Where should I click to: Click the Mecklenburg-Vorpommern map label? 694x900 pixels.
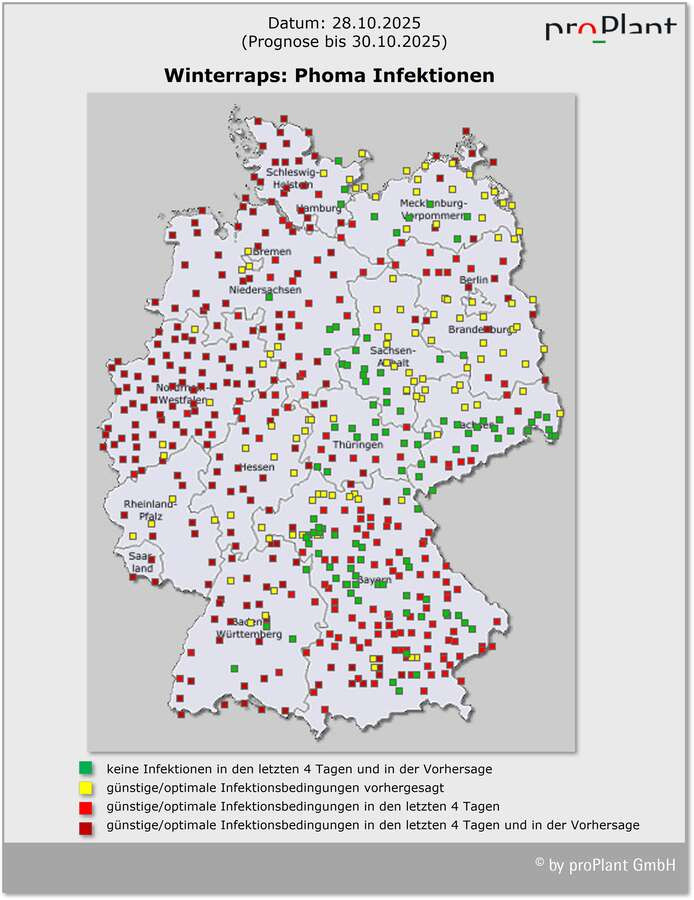pos(432,209)
